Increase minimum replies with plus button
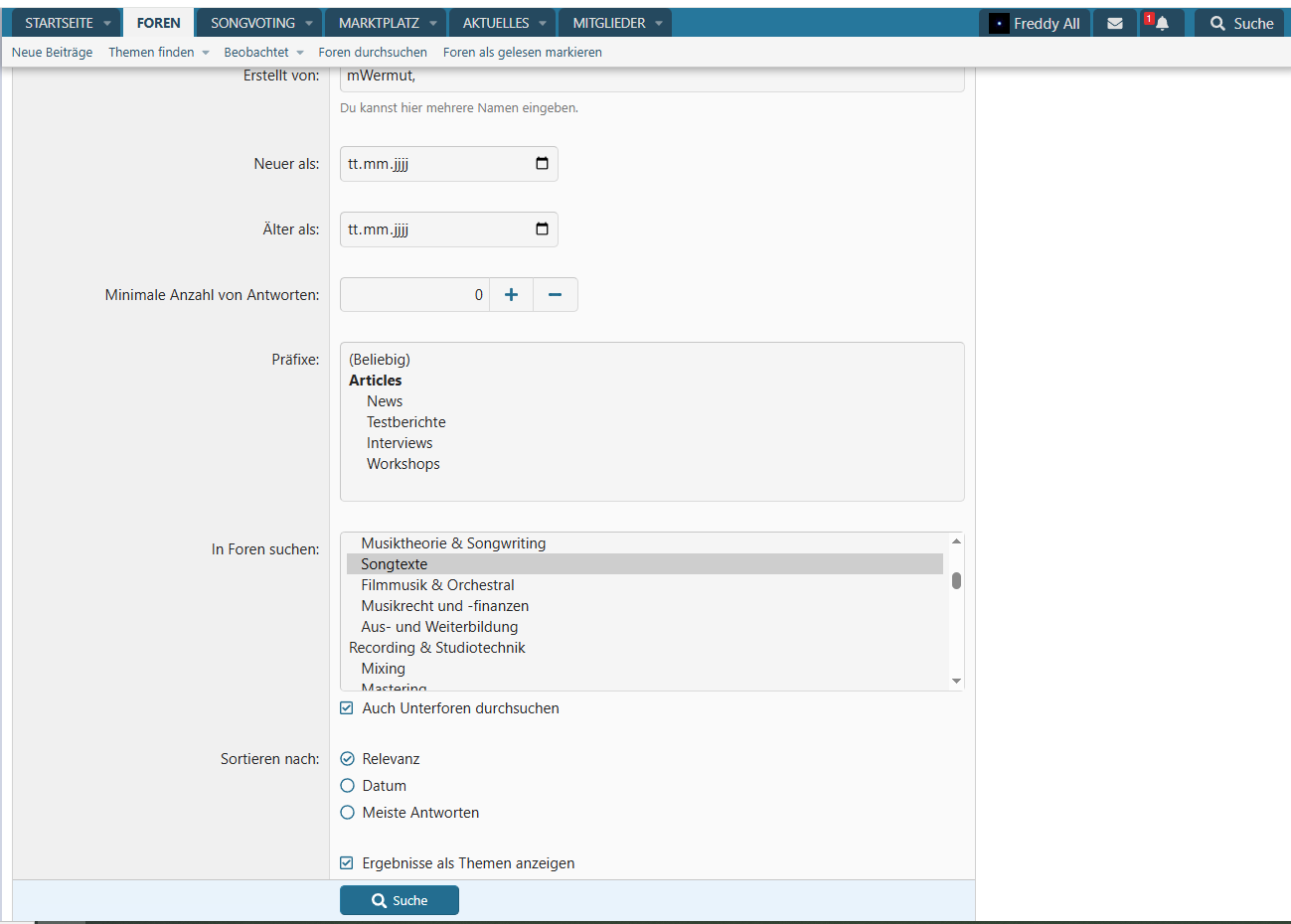The height and width of the screenshot is (924, 1291). [511, 294]
